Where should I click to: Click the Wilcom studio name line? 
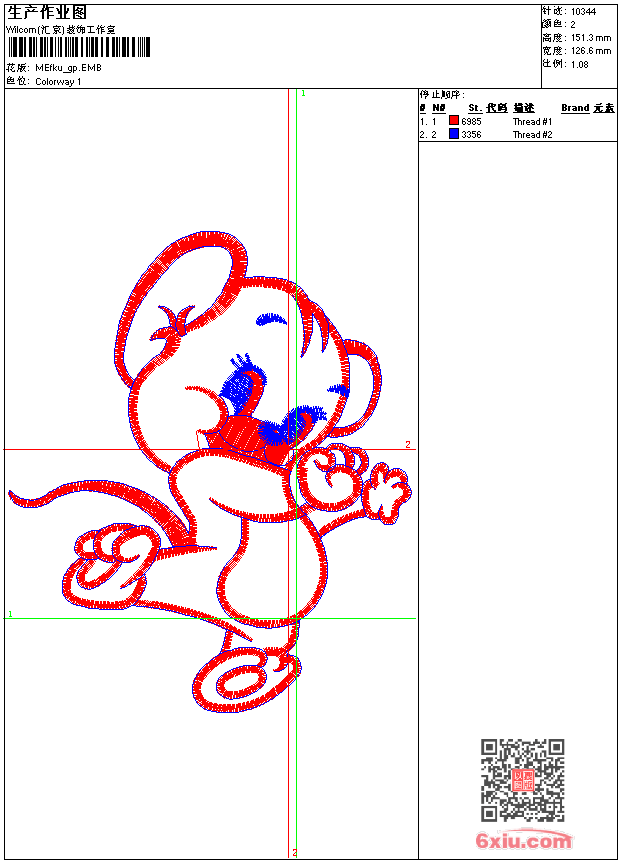tap(61, 30)
